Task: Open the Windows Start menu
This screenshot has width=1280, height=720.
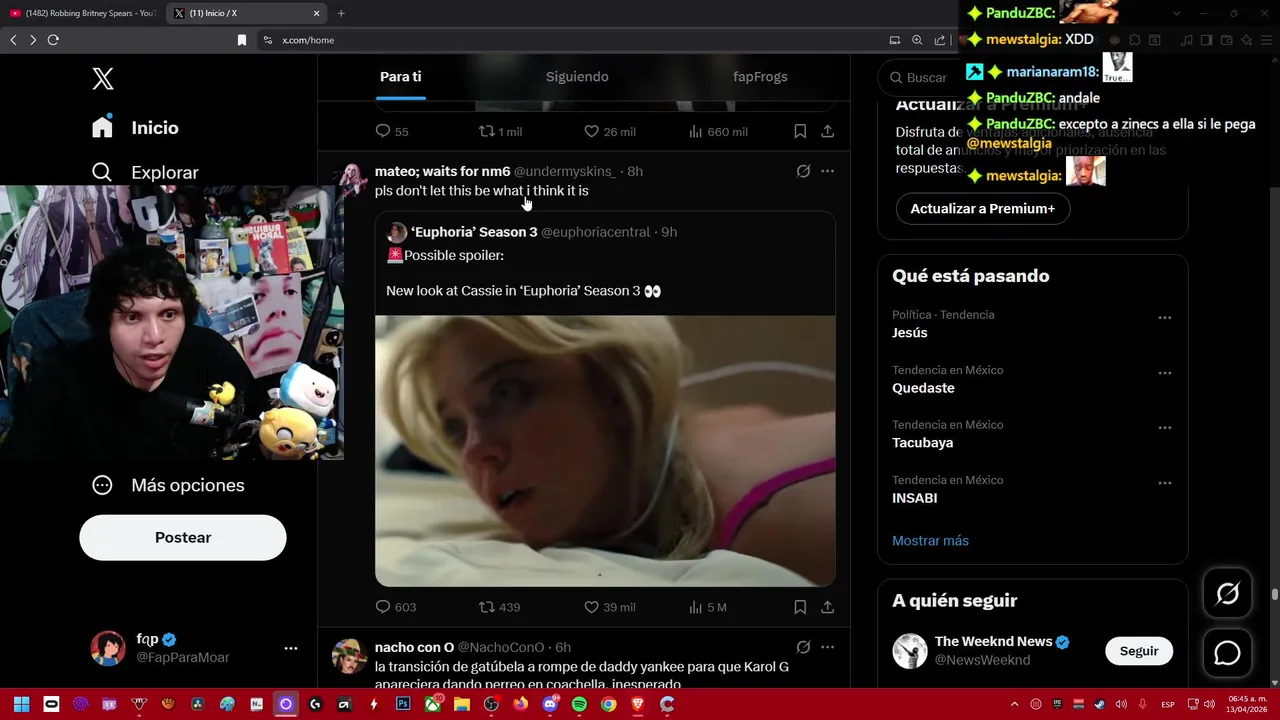Action: [21, 704]
